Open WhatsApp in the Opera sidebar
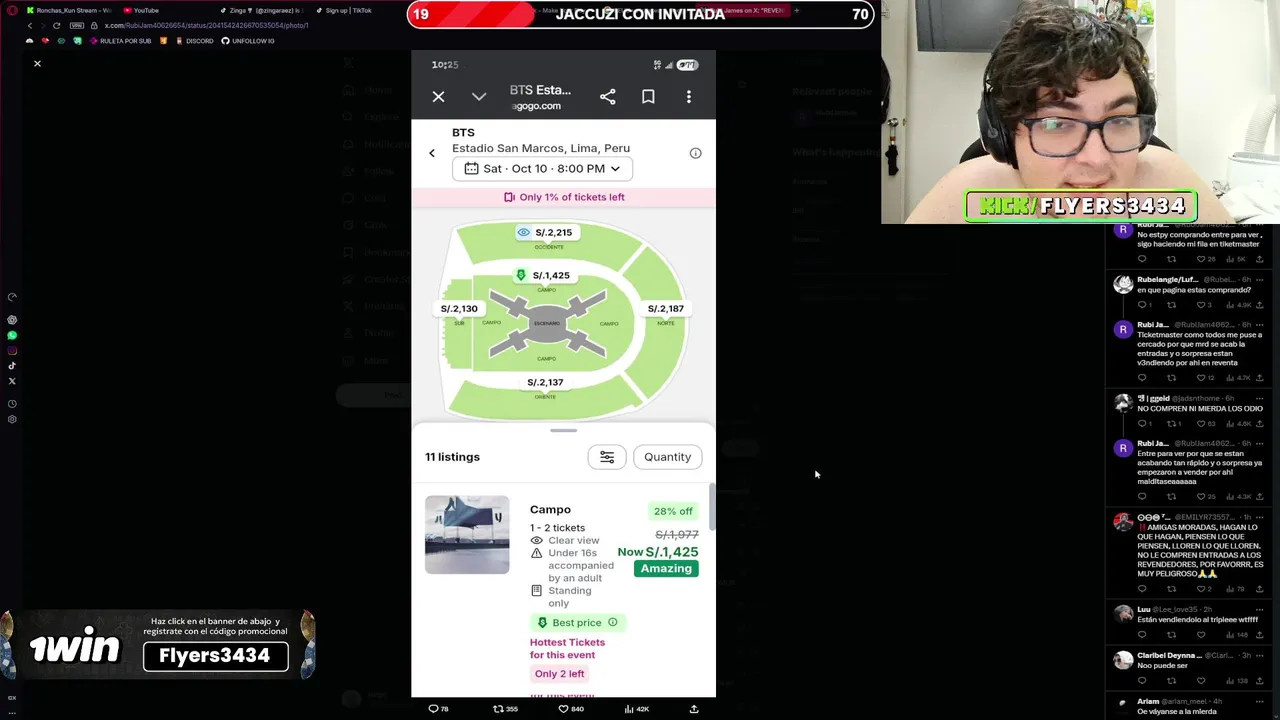1280x720 pixels. coord(12,335)
